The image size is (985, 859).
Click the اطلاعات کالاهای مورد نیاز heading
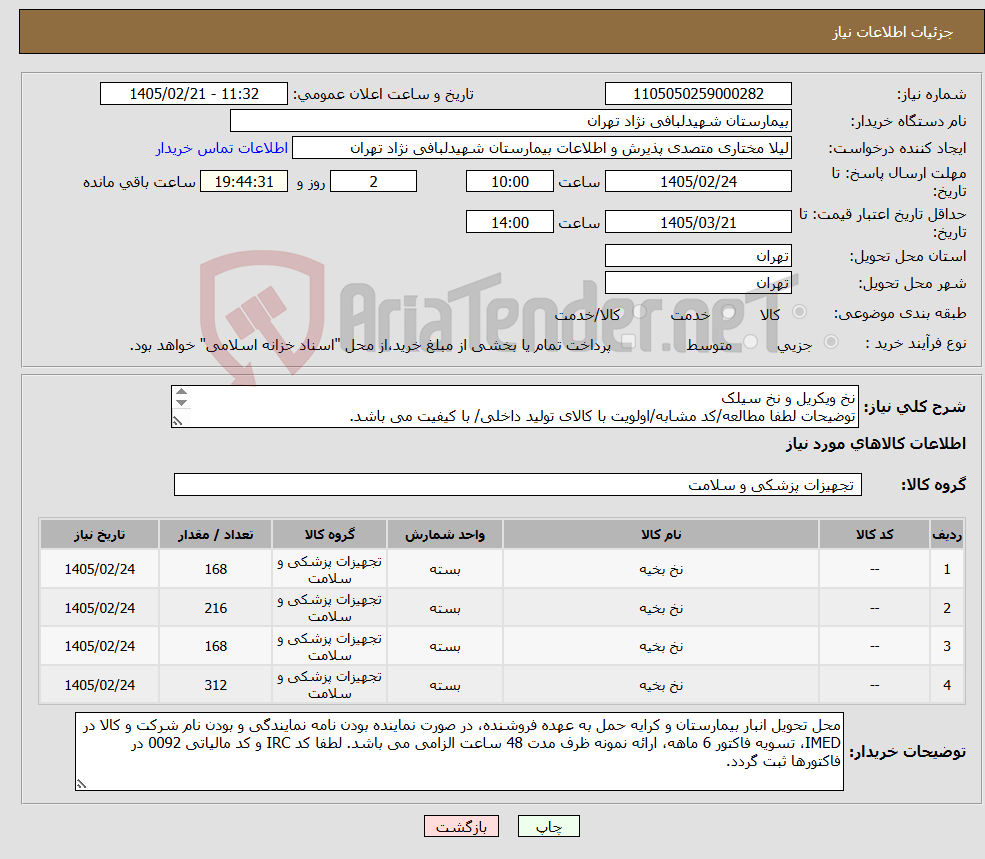click(x=876, y=444)
